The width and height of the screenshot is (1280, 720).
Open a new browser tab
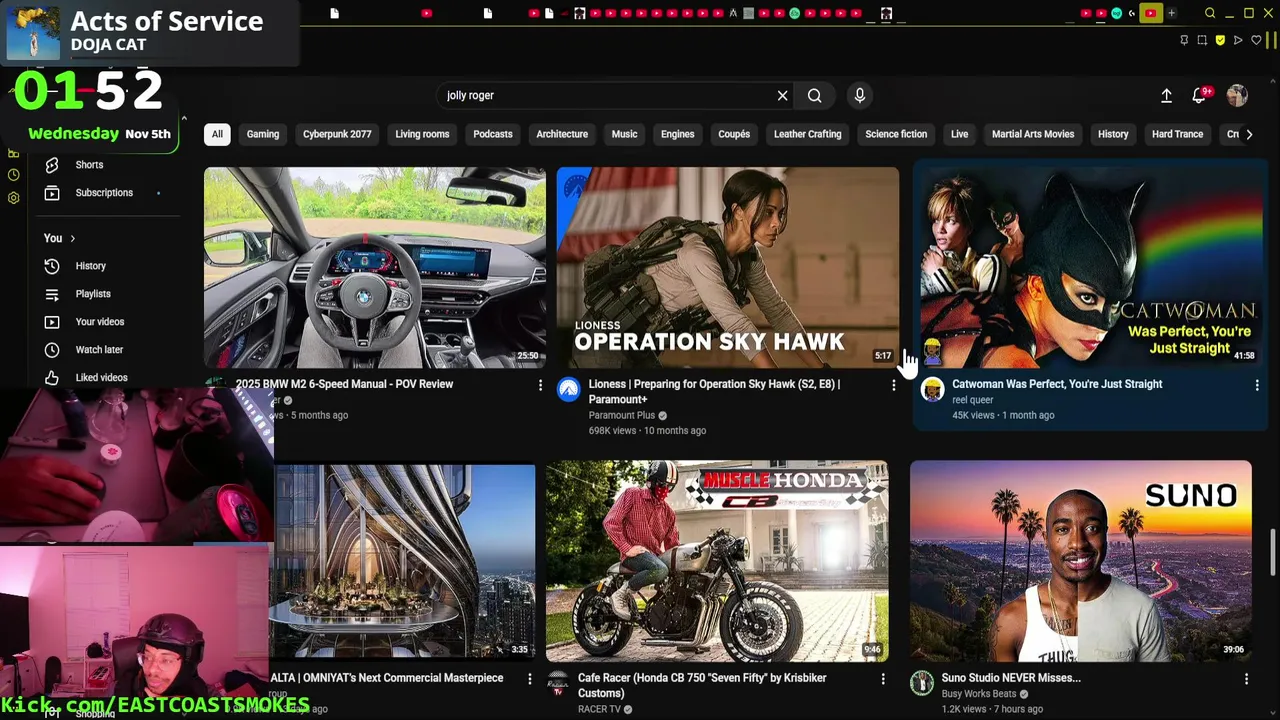(1171, 13)
